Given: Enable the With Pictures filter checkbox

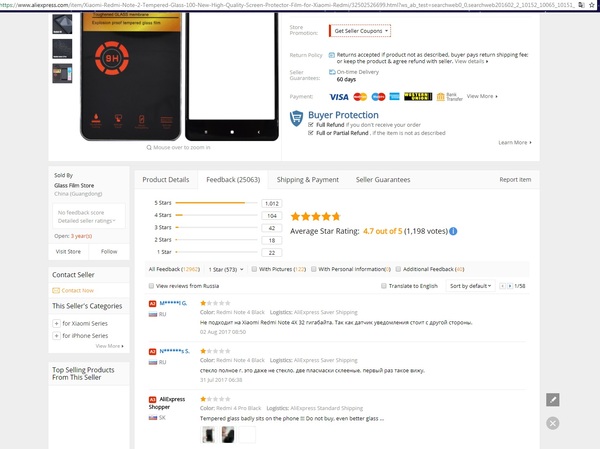Looking at the screenshot, I should (254, 269).
